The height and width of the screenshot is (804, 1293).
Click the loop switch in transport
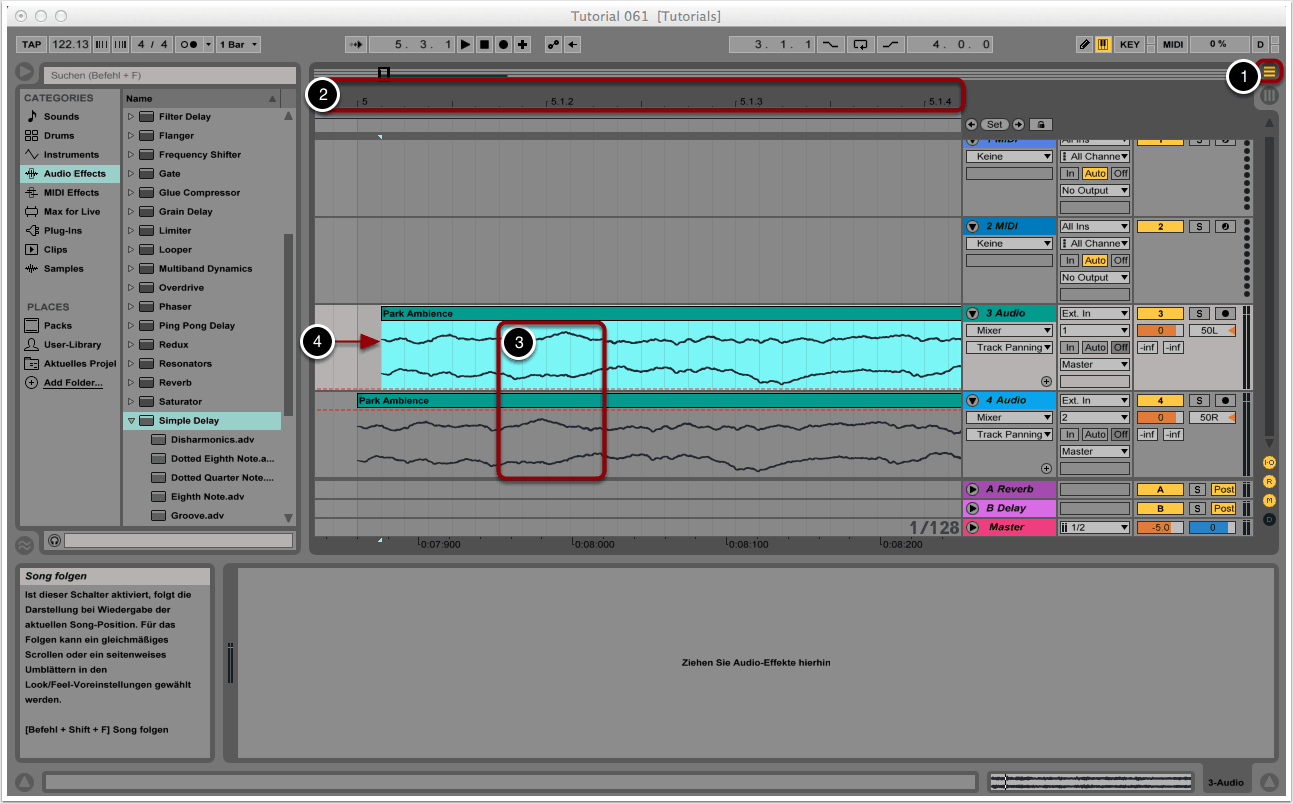tap(860, 45)
